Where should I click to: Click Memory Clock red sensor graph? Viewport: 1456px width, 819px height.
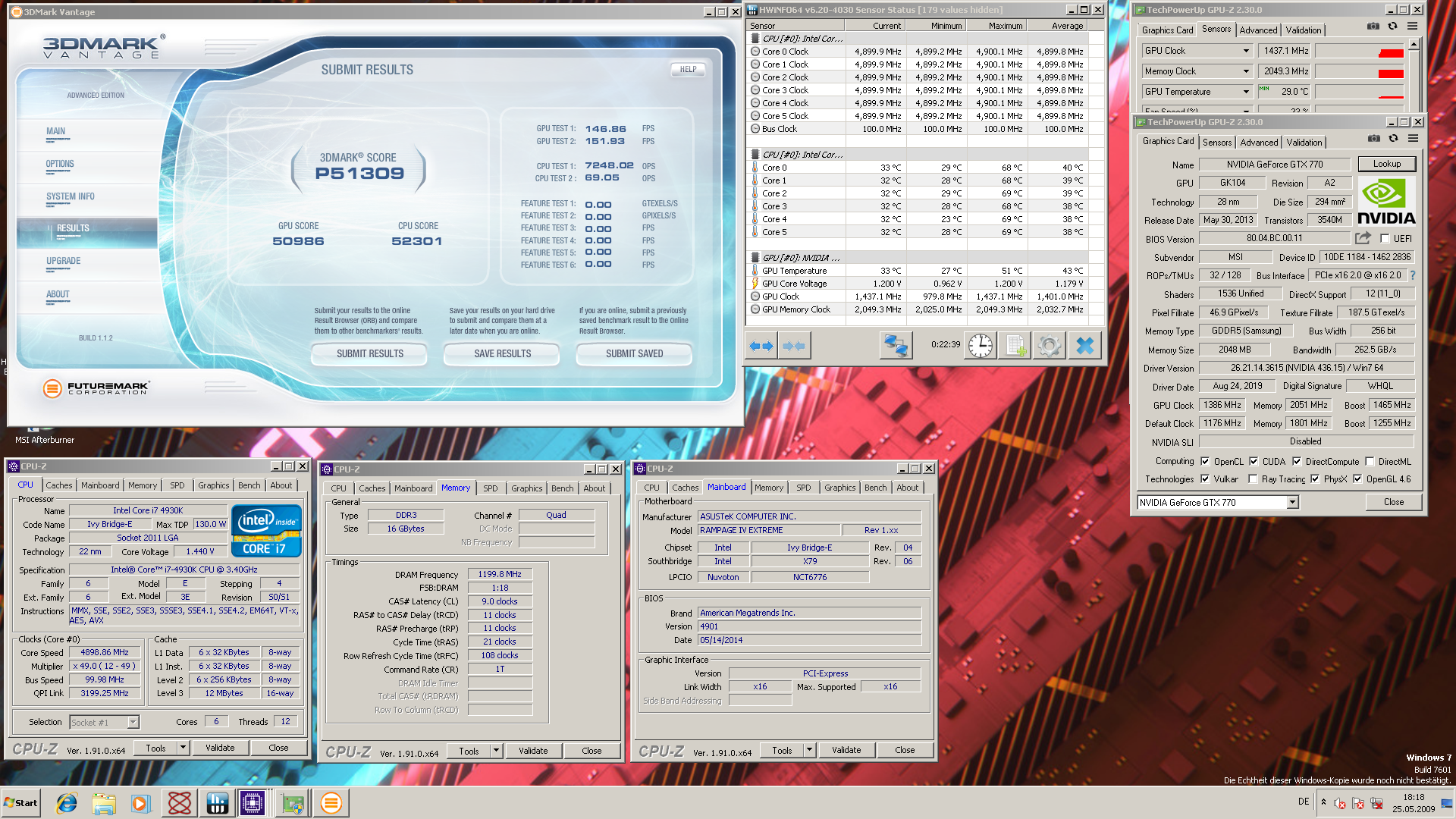pos(1359,71)
